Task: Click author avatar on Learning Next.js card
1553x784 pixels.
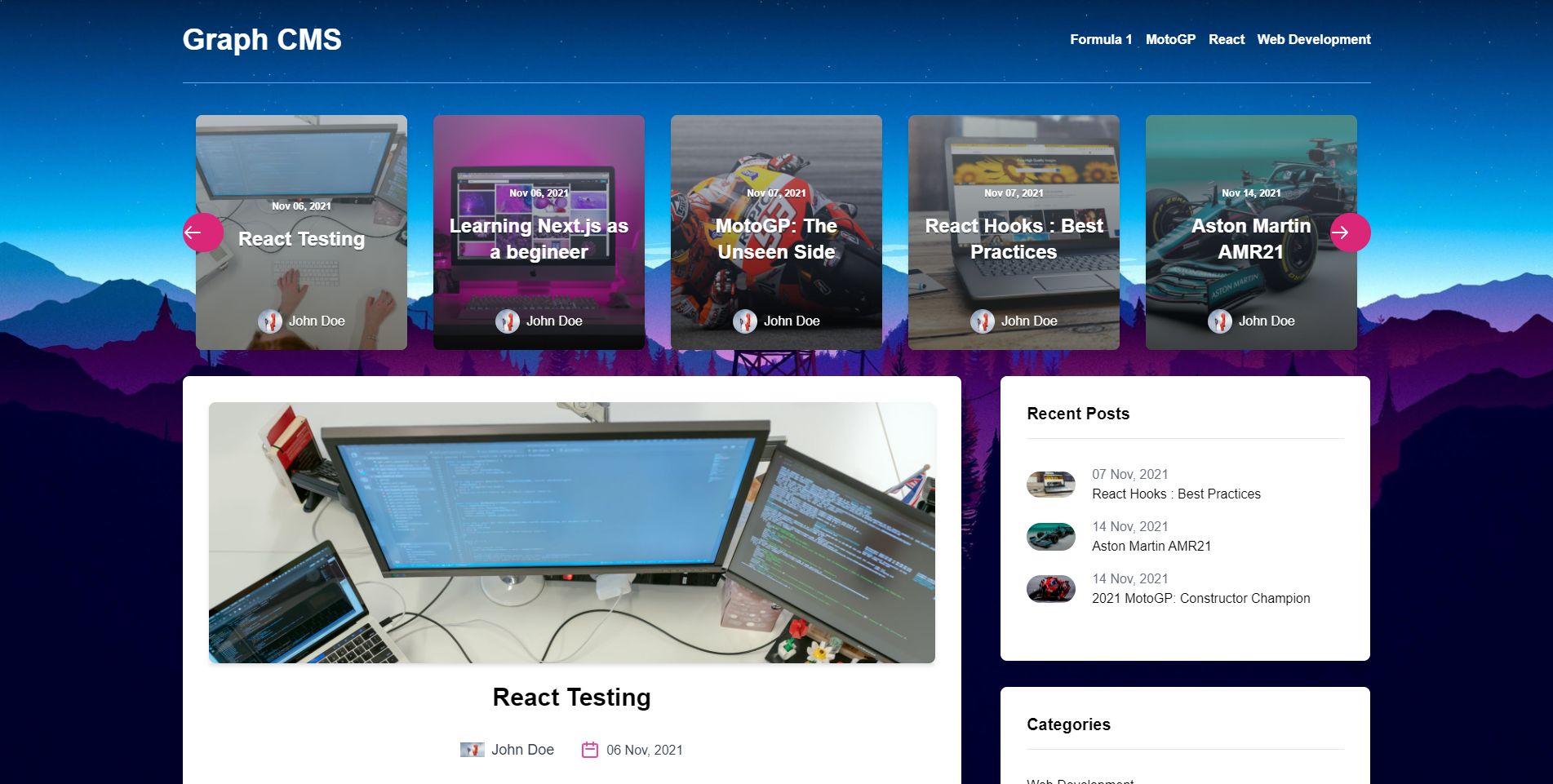Action: (x=507, y=321)
